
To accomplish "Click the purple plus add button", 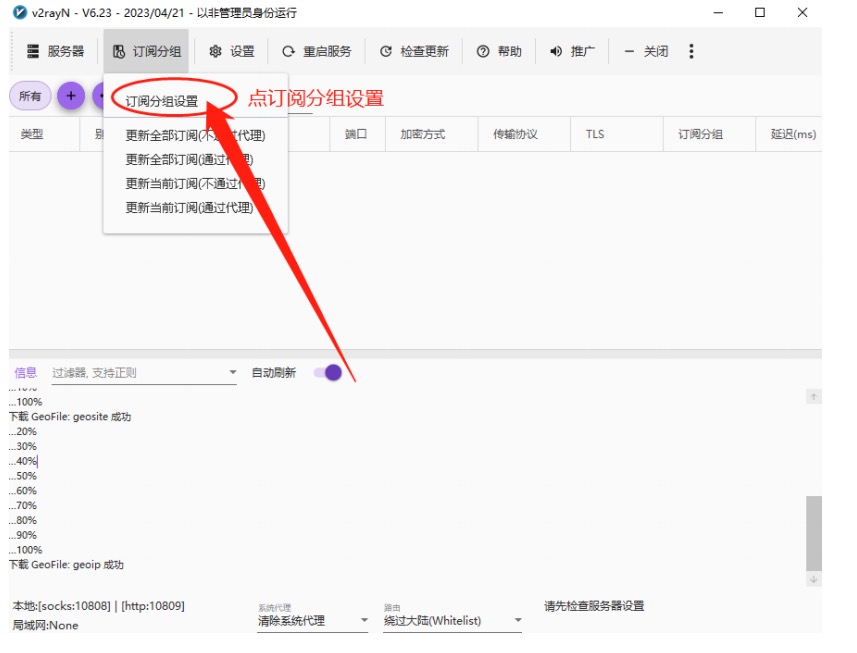I will [71, 96].
